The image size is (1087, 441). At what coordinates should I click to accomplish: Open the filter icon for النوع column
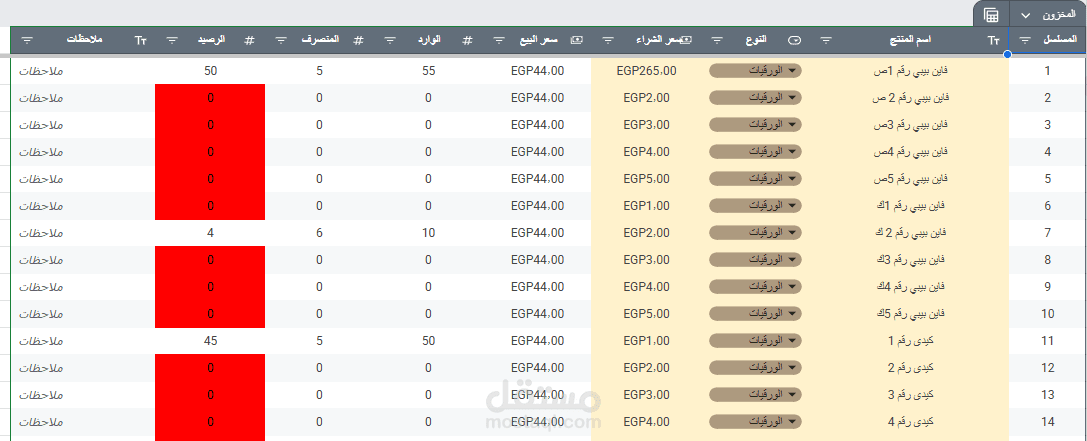717,40
